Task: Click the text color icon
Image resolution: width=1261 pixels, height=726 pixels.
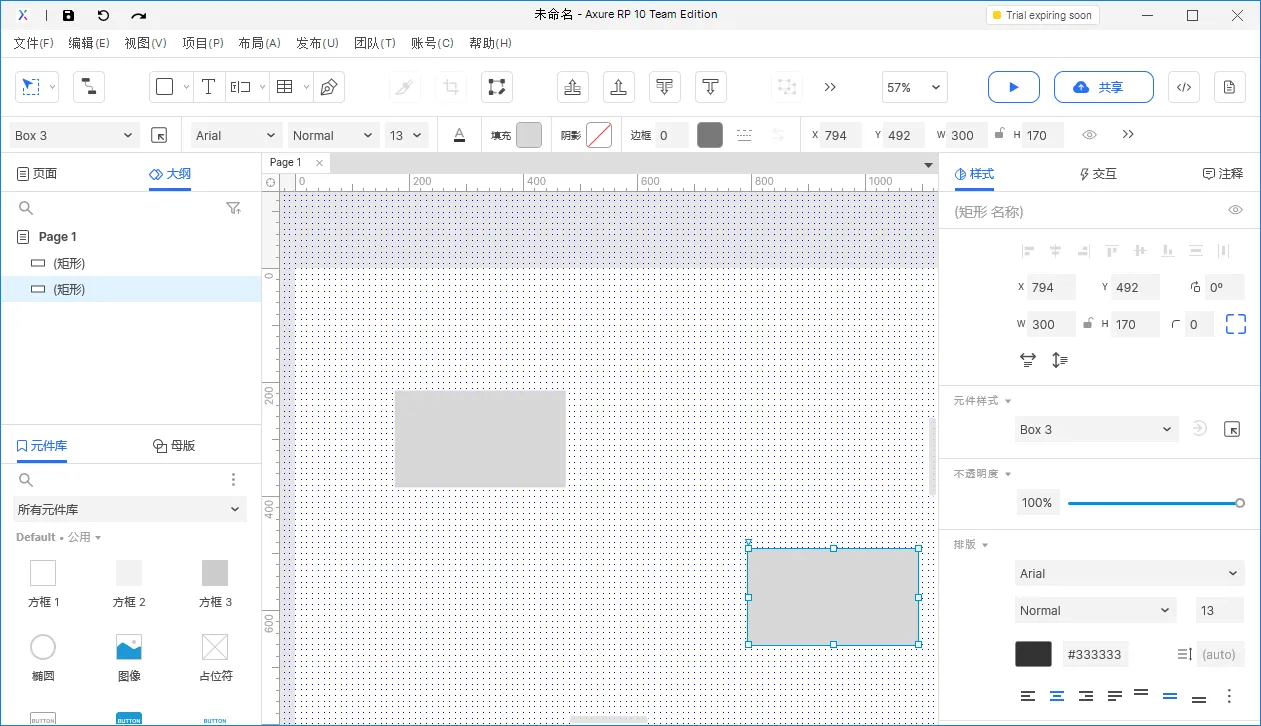Action: click(x=459, y=135)
